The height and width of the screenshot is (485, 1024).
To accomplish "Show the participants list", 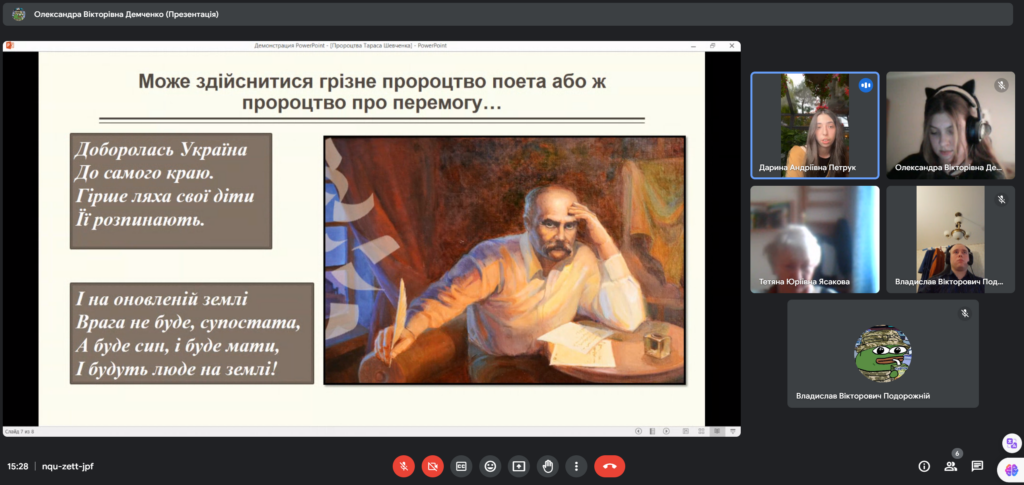I will point(950,466).
